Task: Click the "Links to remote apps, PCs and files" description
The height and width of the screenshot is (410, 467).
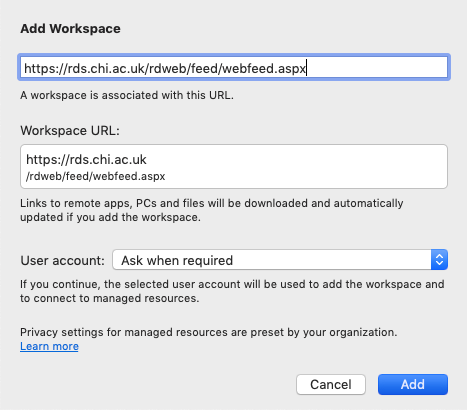Action: coord(212,210)
